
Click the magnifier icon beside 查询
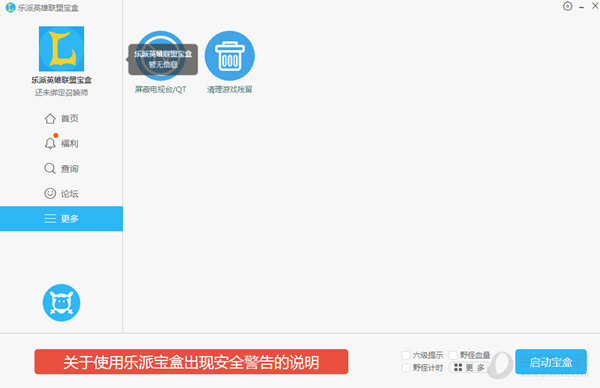(50, 168)
